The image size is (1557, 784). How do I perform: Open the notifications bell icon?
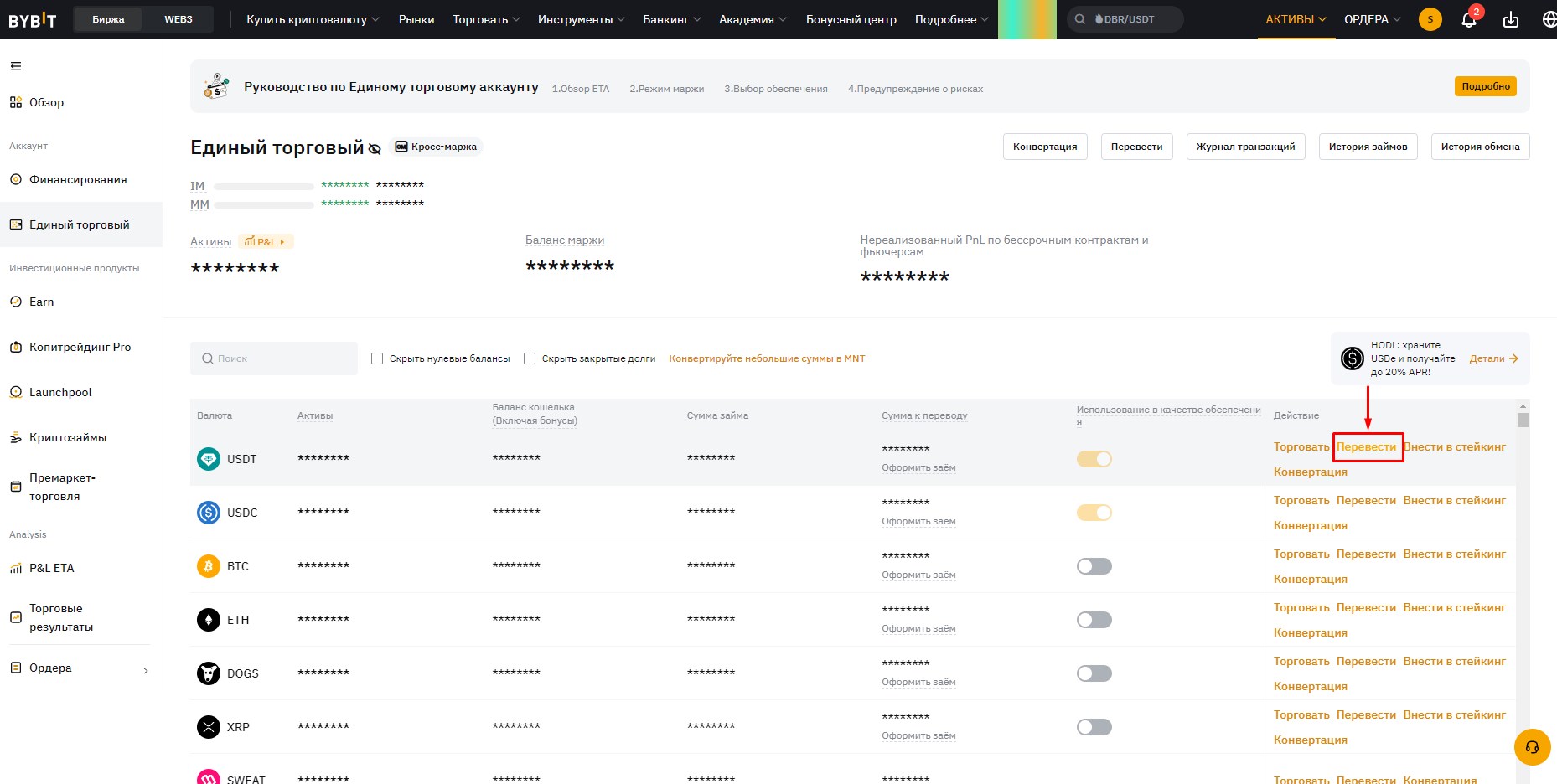point(1469,19)
